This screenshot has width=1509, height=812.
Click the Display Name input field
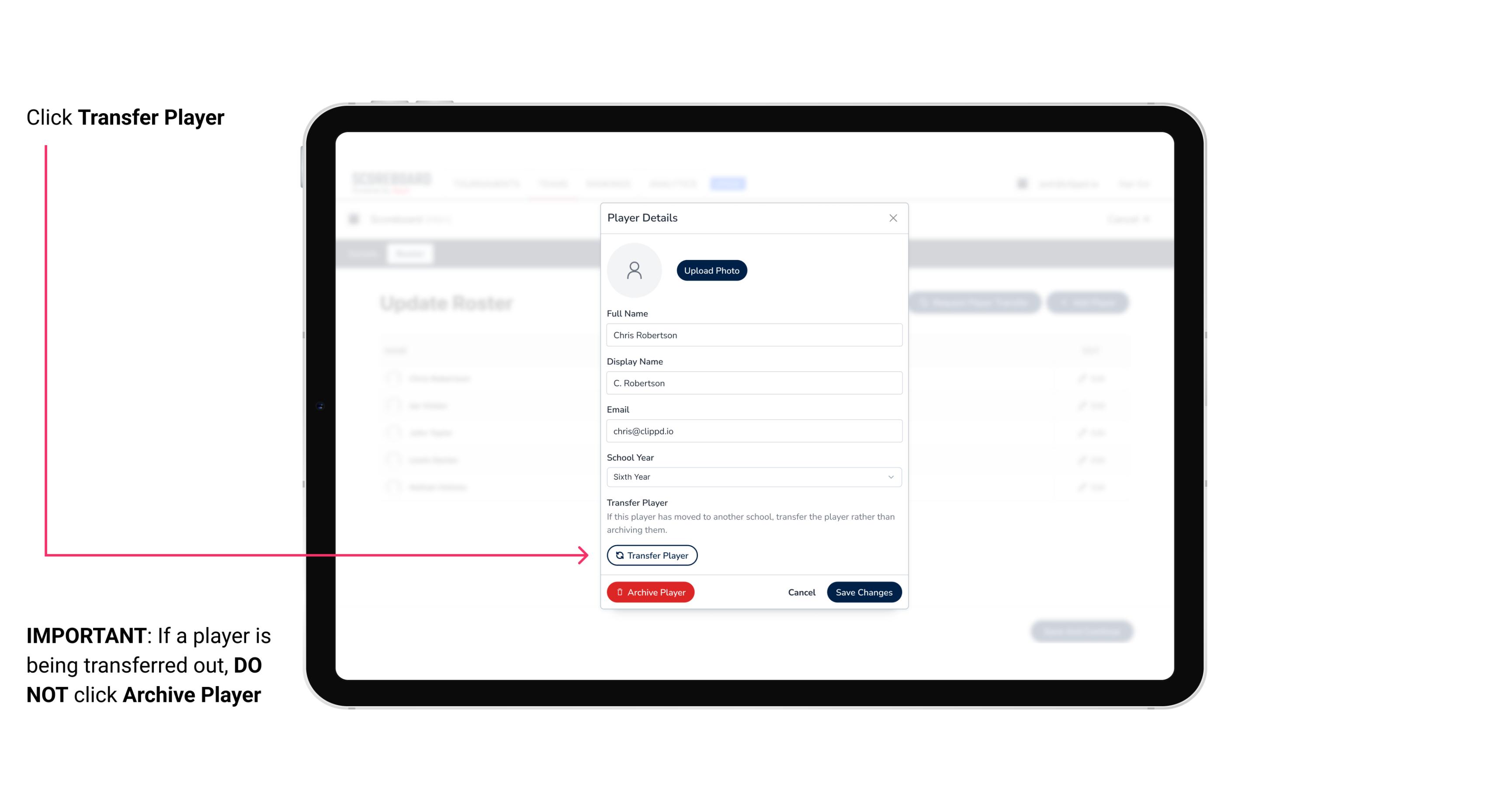click(754, 383)
